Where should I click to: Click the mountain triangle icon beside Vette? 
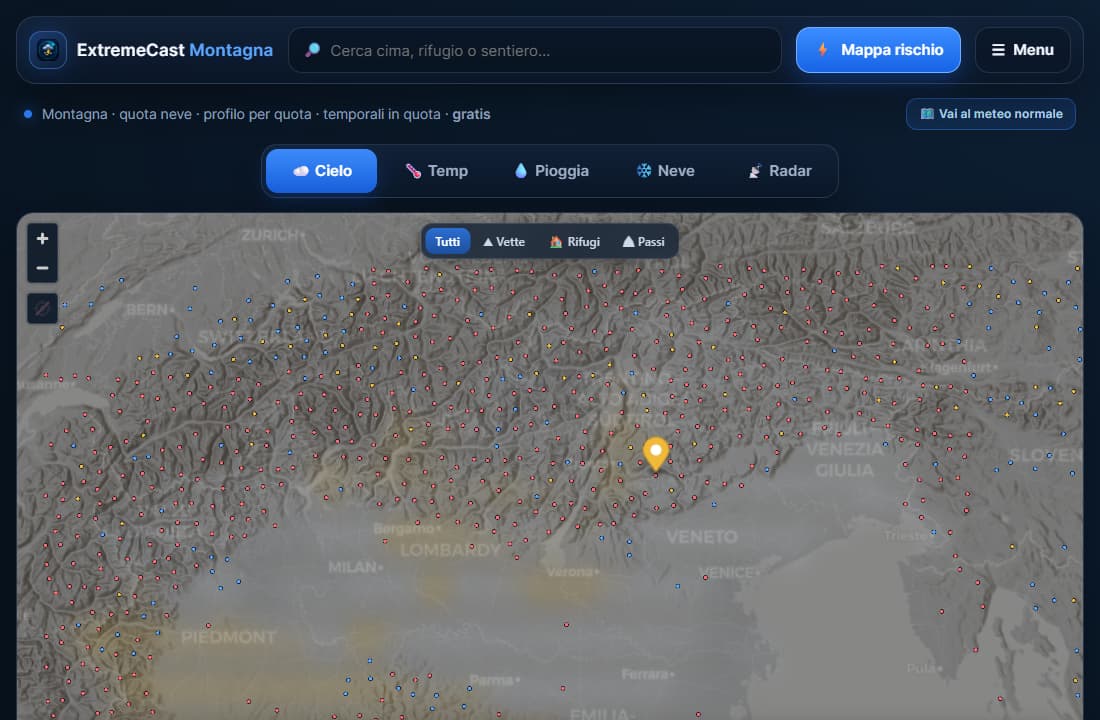coord(488,241)
